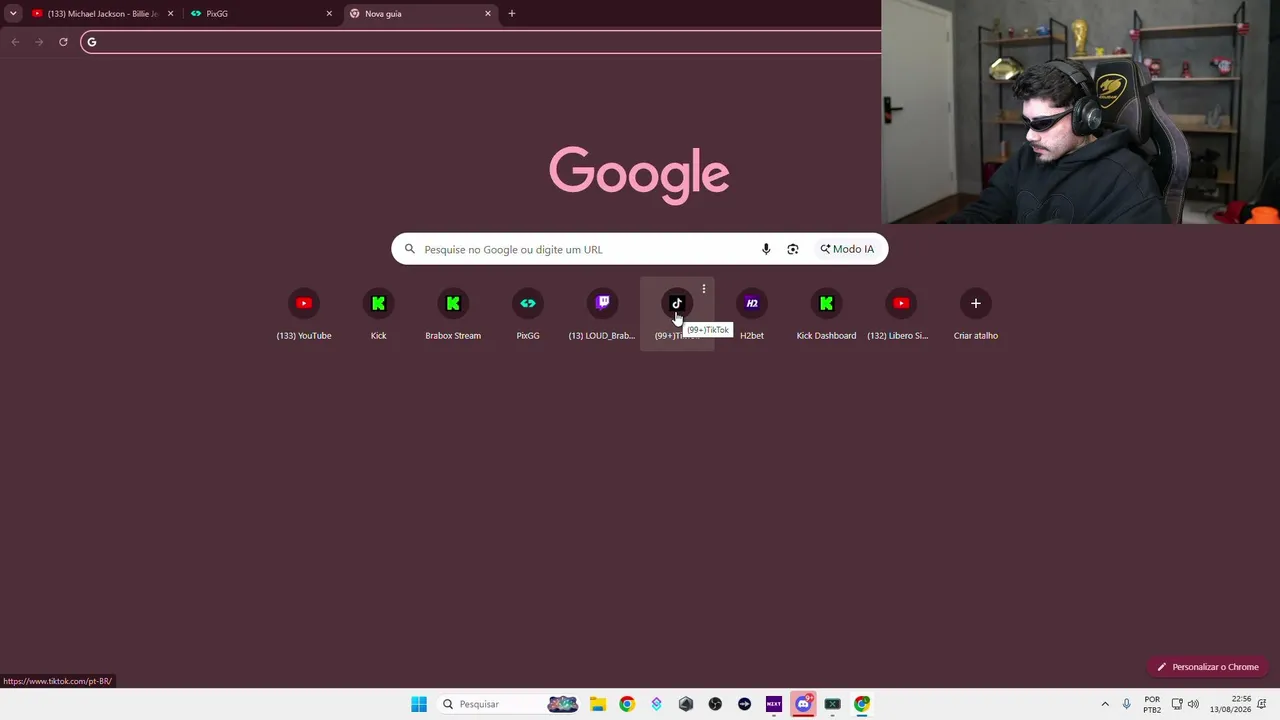This screenshot has width=1280, height=720.
Task: Click Personalizar o Chrome
Action: click(1208, 667)
